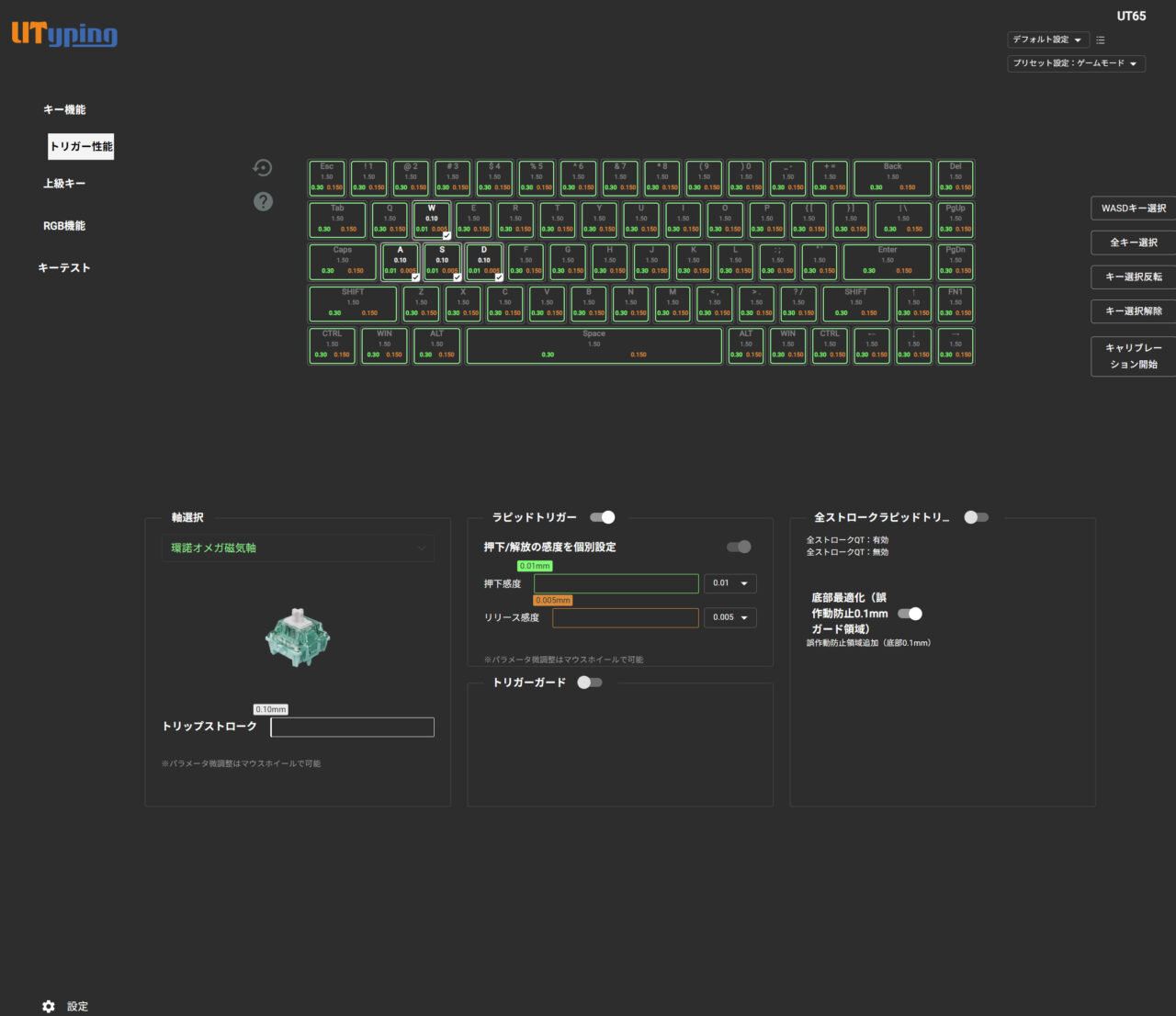Open the デフォルト設定 dropdown
Image resolution: width=1176 pixels, height=1016 pixels.
pos(1047,40)
